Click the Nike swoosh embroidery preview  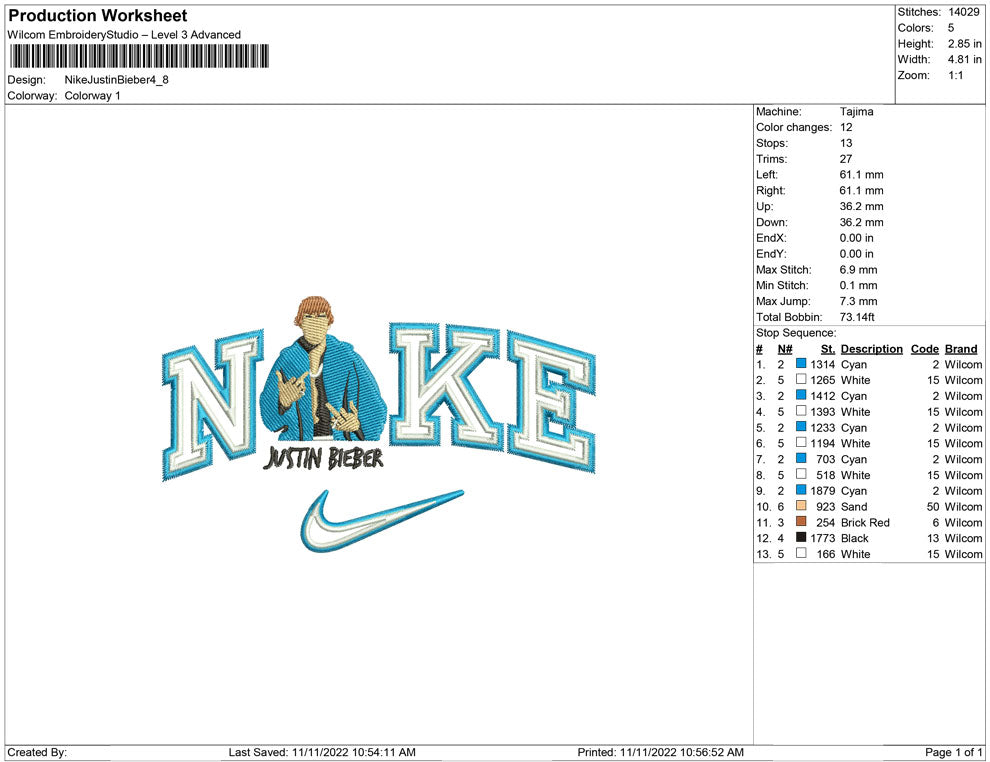coord(382,519)
